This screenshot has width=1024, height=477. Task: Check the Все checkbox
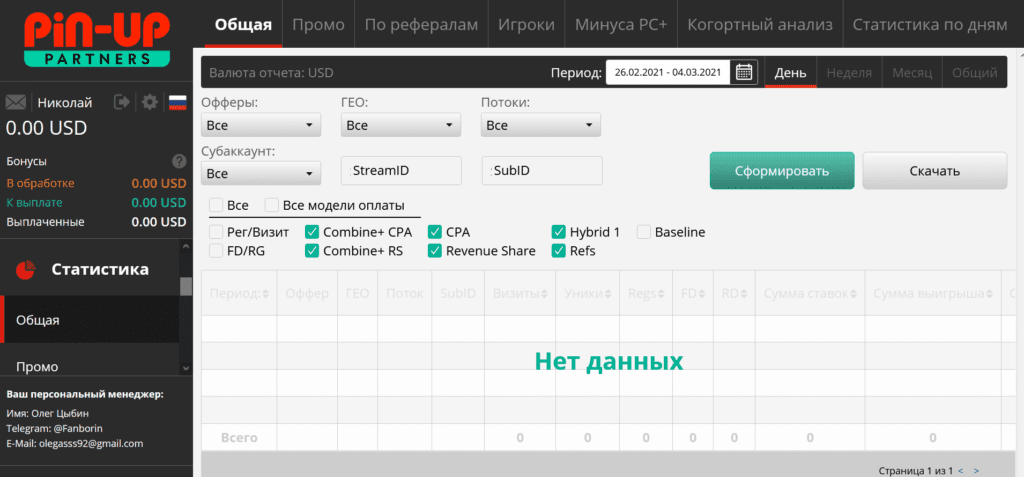click(216, 205)
